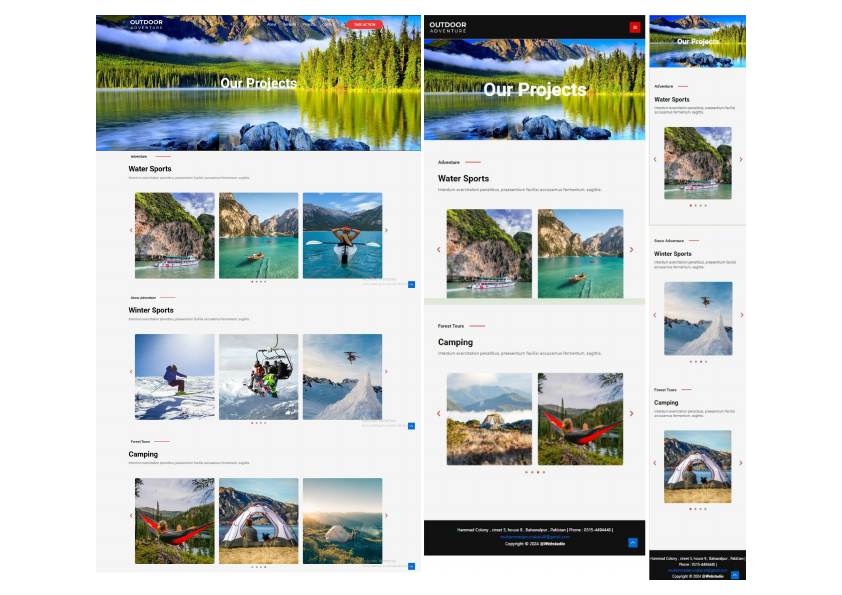Click the Forest Tours label in tablet view

coord(451,326)
